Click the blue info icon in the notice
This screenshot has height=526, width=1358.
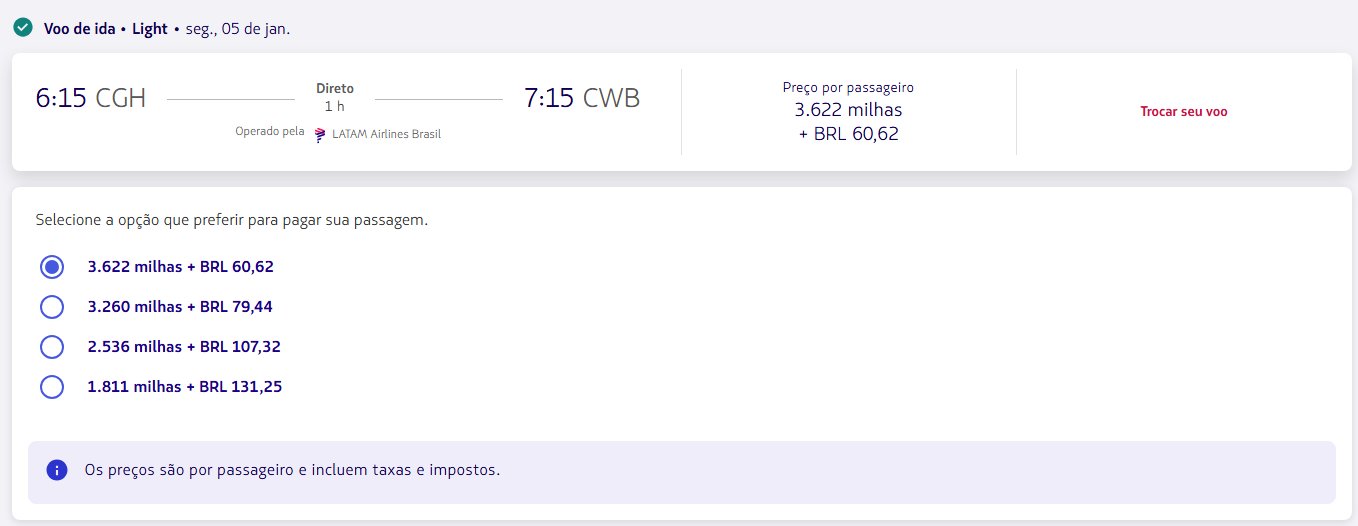point(57,469)
